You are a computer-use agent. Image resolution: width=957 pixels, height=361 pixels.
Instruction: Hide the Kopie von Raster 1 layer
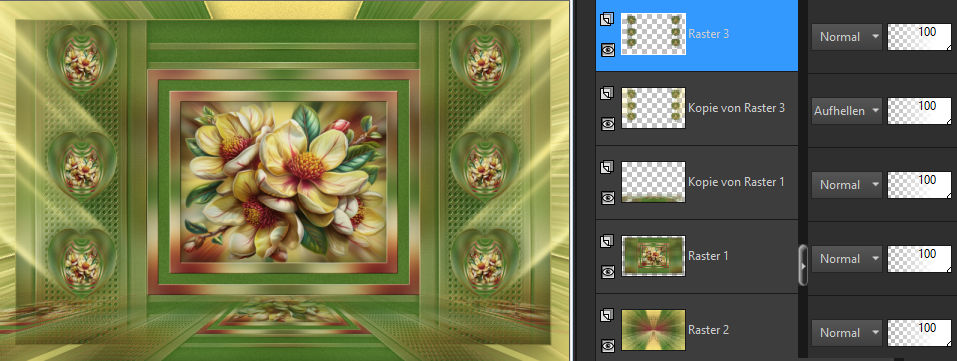click(x=607, y=198)
